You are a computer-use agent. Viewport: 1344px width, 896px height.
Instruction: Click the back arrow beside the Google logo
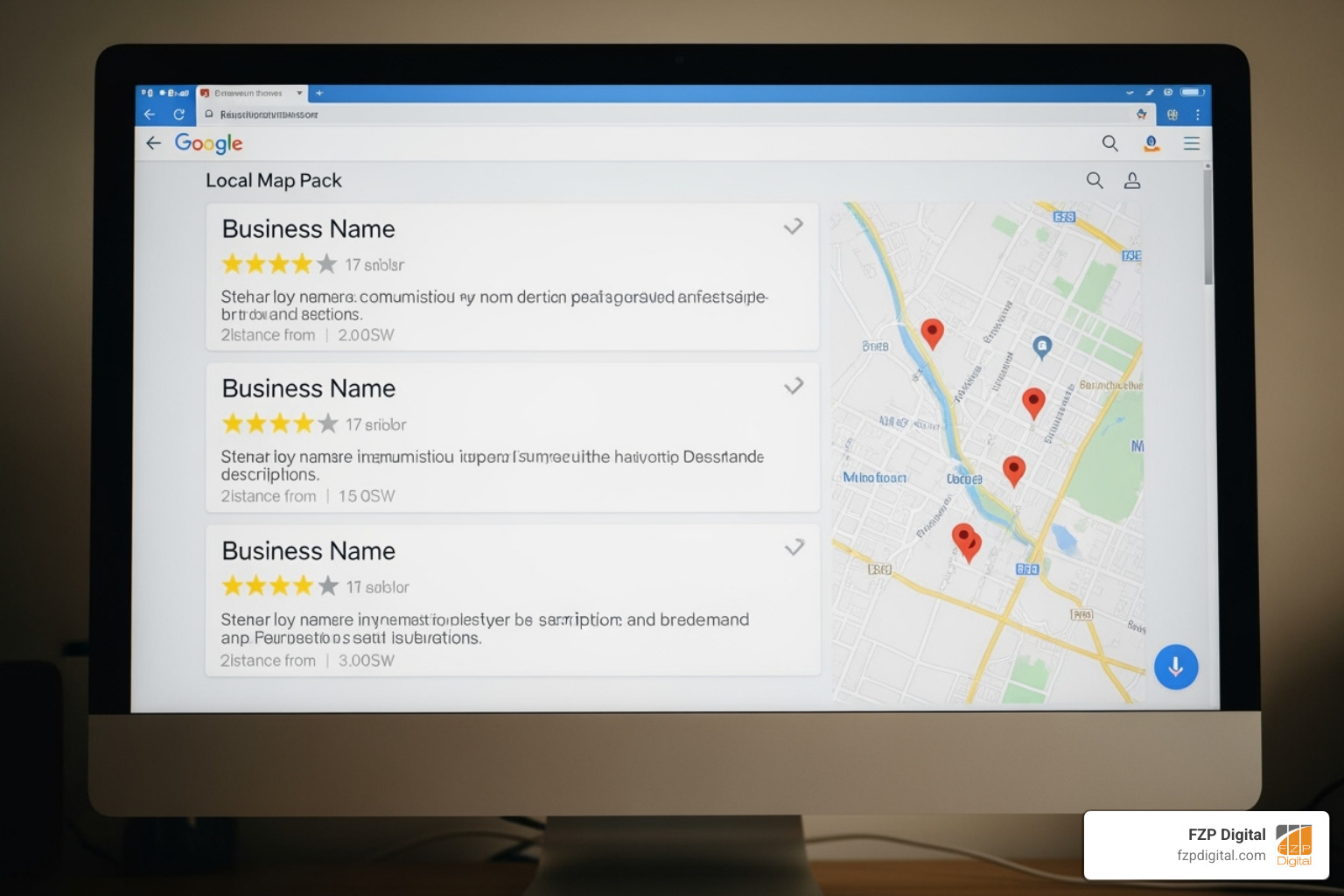[x=153, y=143]
